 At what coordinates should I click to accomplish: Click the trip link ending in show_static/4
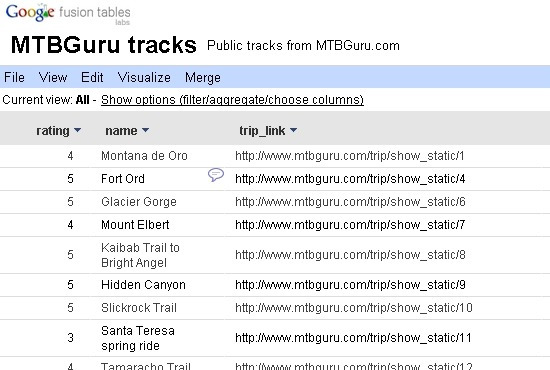tap(350, 179)
